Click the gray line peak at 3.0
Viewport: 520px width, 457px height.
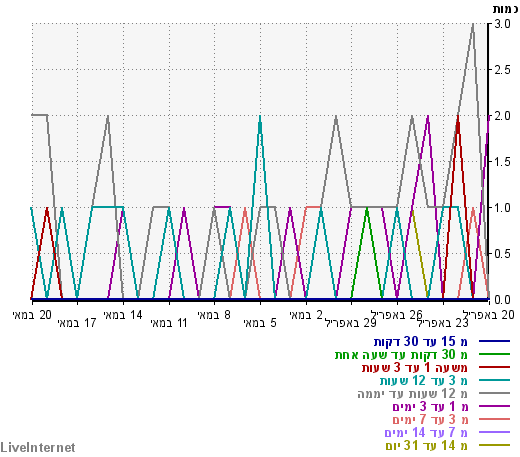[473, 24]
